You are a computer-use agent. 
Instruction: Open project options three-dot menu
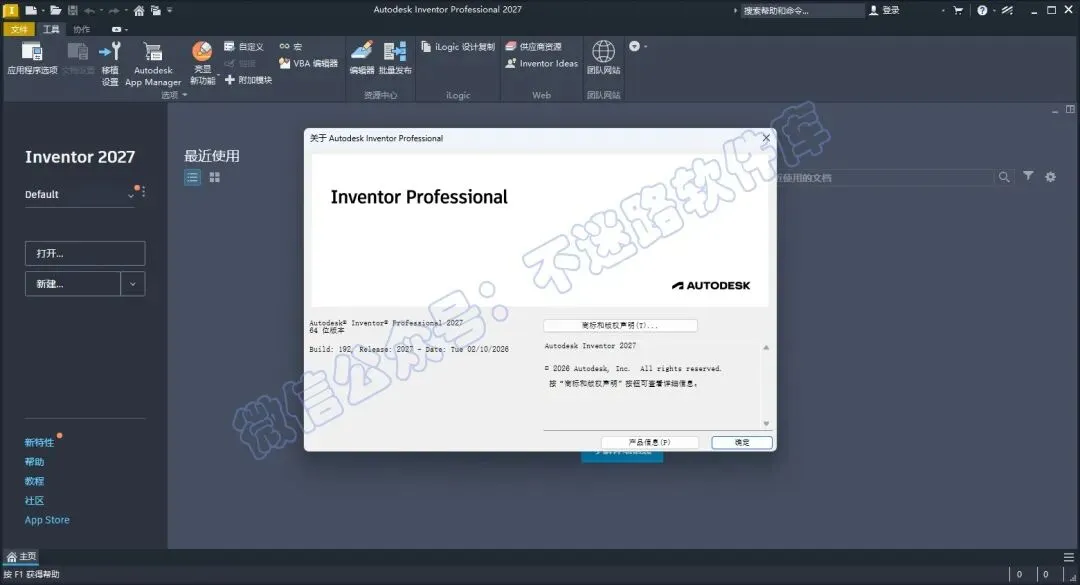coord(143,193)
